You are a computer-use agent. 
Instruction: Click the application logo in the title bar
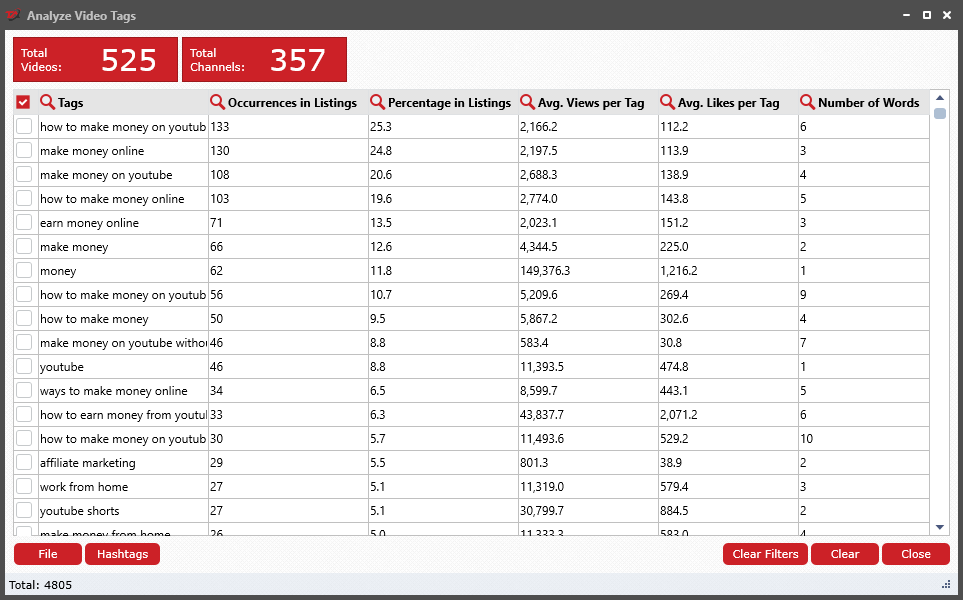point(13,14)
